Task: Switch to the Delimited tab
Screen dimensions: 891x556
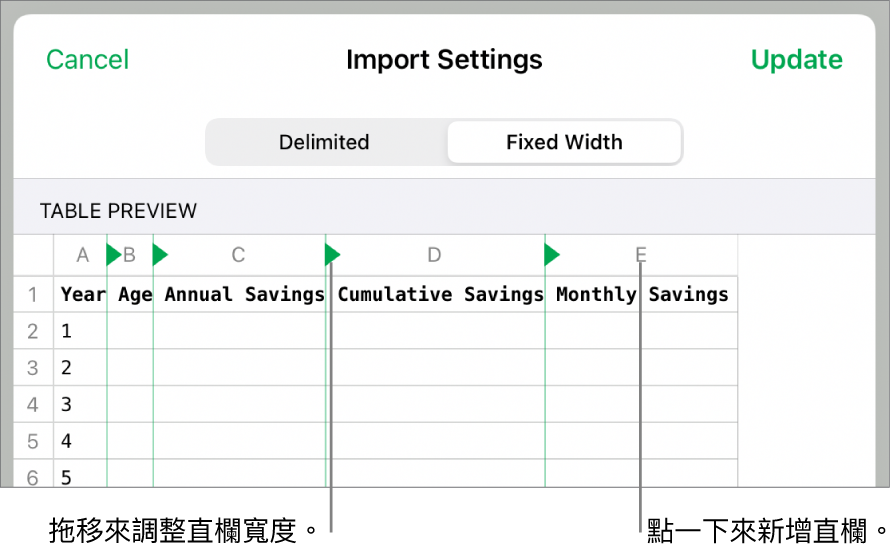Action: [x=324, y=142]
